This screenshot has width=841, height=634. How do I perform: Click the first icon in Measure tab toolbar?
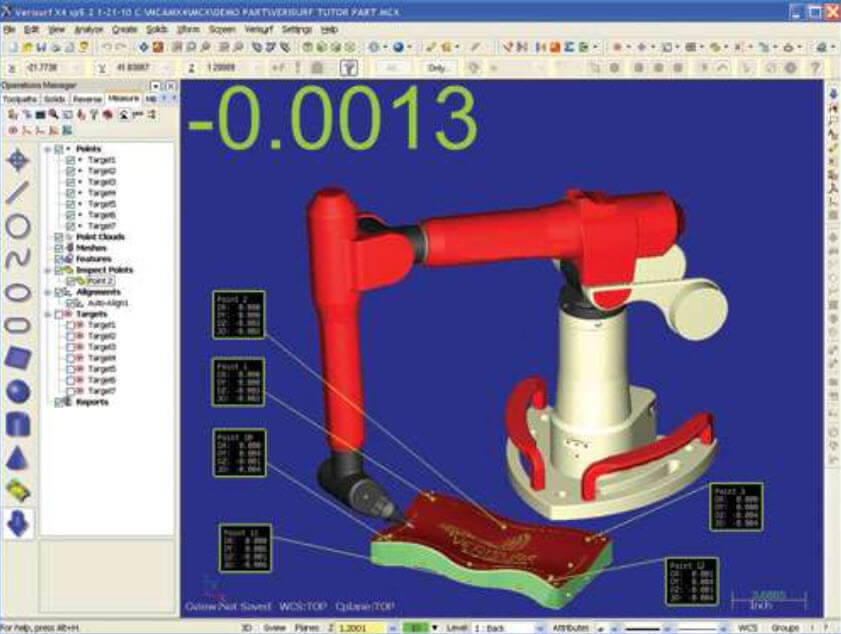tap(12, 114)
